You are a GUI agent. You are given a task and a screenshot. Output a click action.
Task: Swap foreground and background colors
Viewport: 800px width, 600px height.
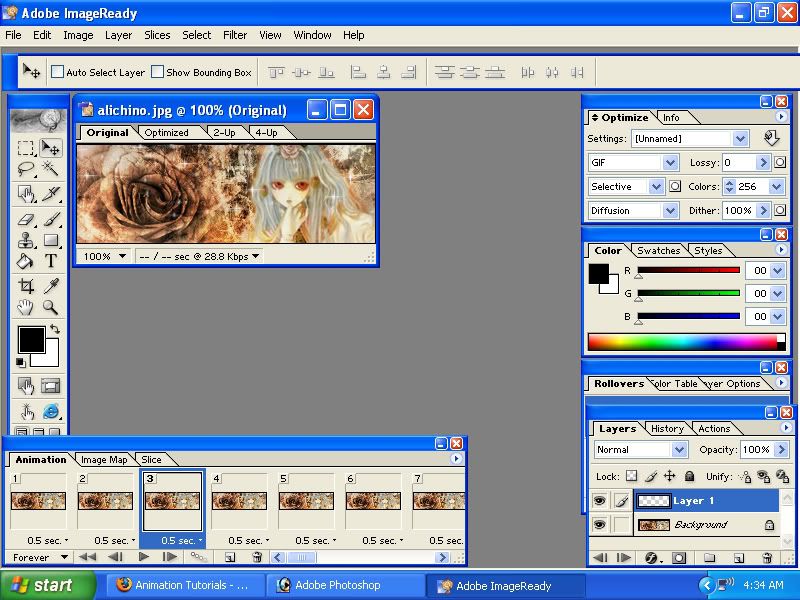click(55, 329)
